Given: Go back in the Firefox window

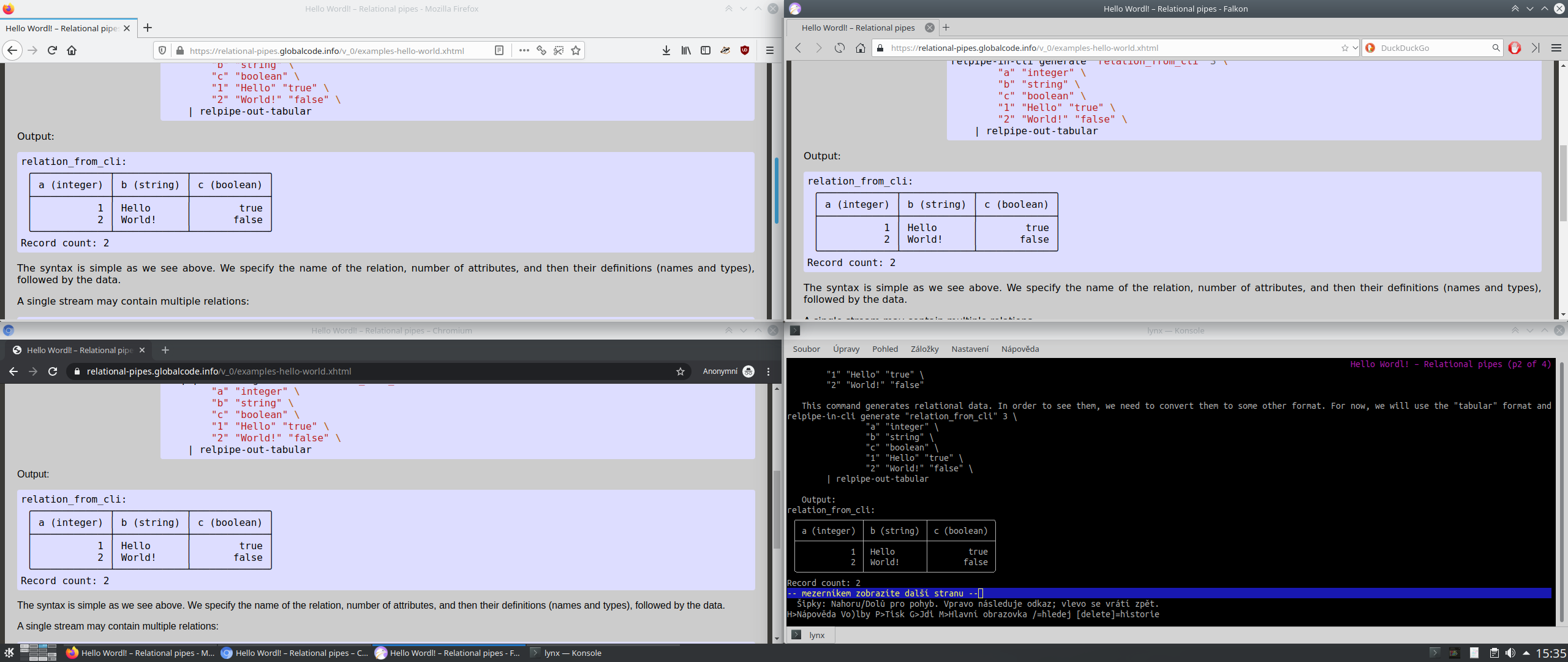Looking at the screenshot, I should click(x=12, y=50).
